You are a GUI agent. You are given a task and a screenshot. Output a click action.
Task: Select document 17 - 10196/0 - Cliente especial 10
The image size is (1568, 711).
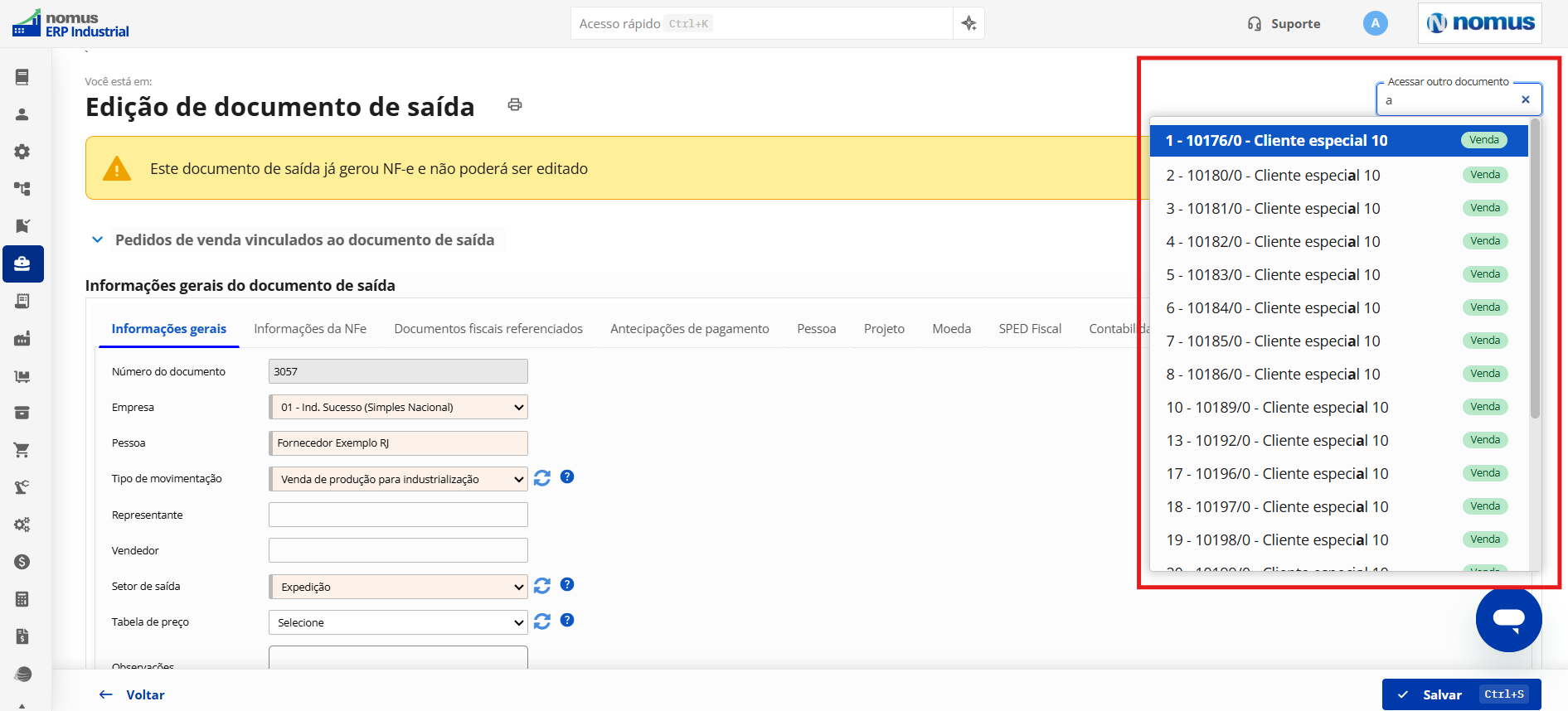(x=1338, y=473)
